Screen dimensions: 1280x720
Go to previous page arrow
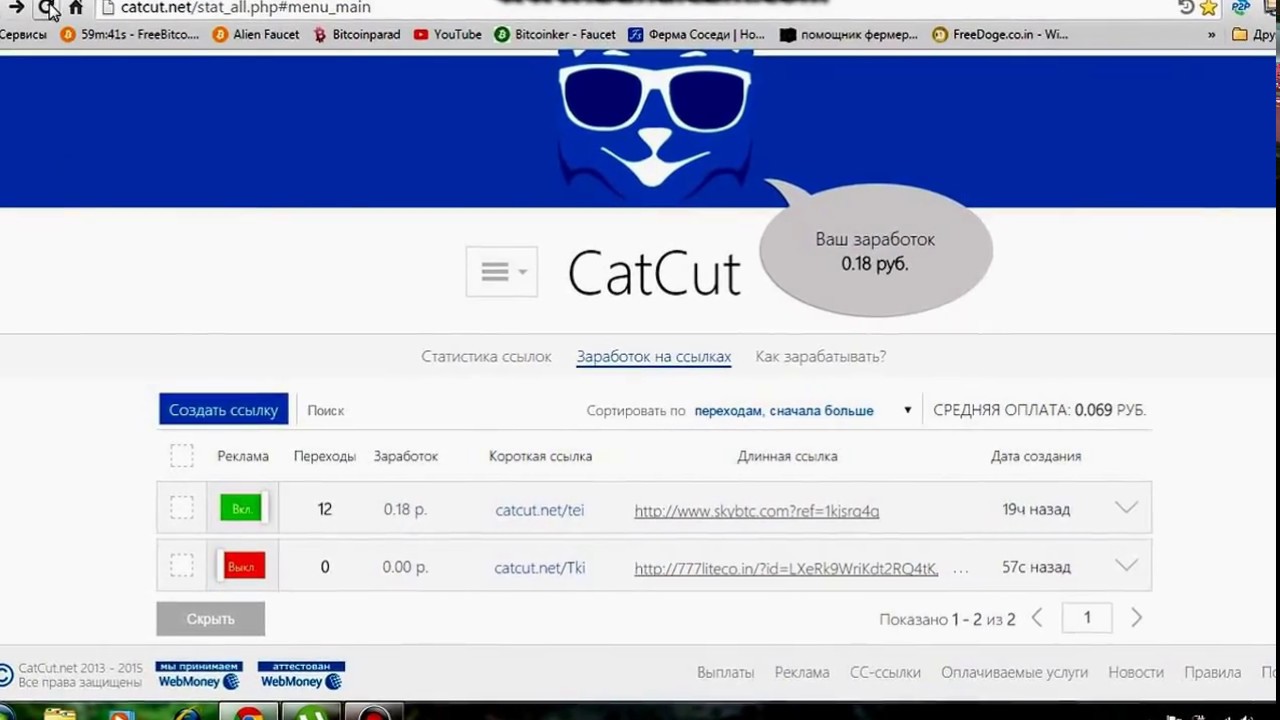(1037, 619)
